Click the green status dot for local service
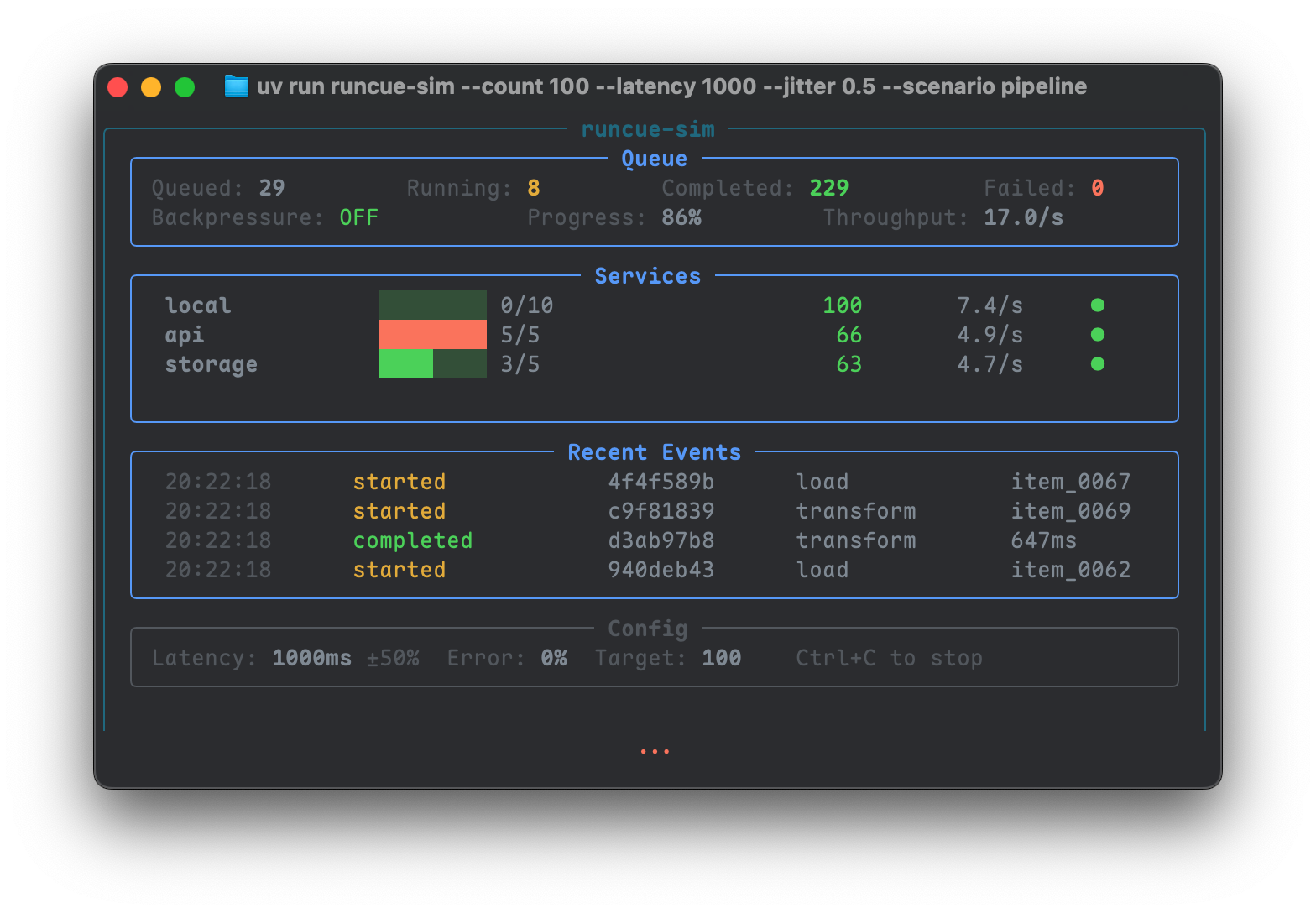This screenshot has height=913, width=1316. (x=1097, y=305)
